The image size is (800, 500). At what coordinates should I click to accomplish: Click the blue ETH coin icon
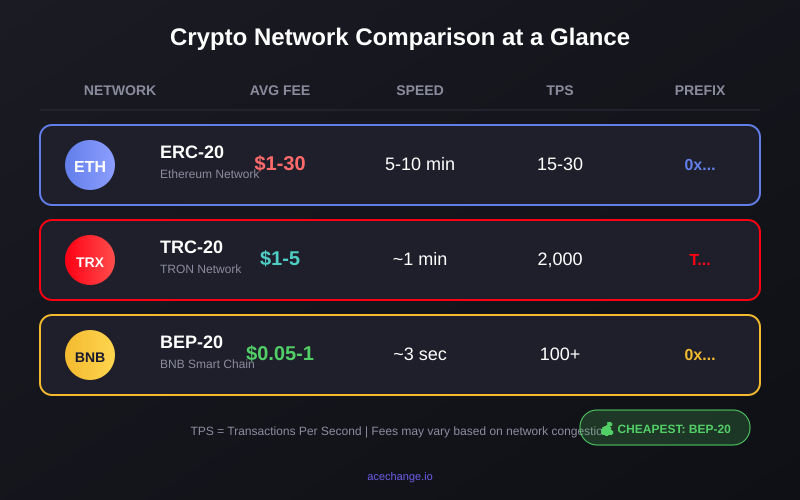click(x=90, y=165)
